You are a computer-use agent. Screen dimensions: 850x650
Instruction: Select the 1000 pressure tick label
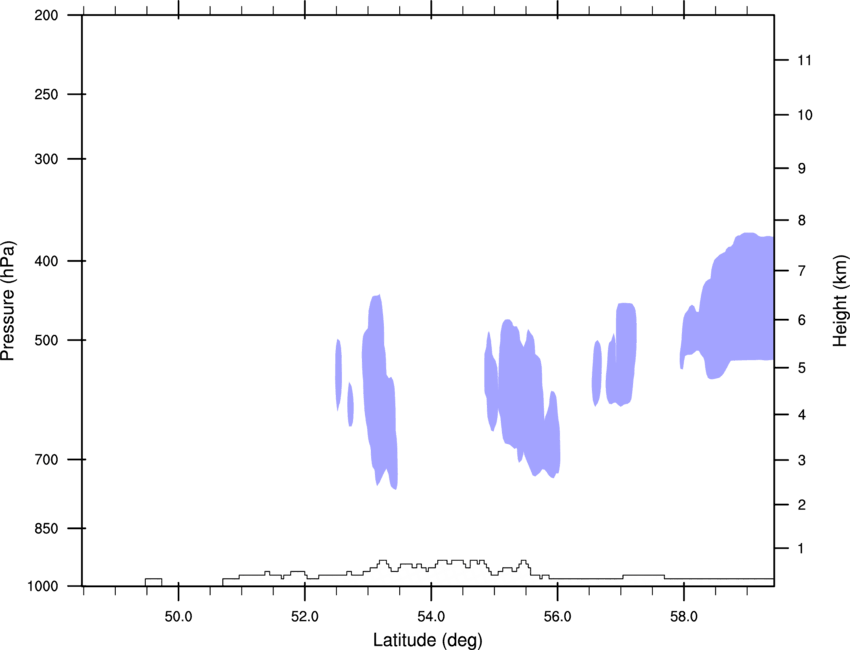(x=43, y=586)
